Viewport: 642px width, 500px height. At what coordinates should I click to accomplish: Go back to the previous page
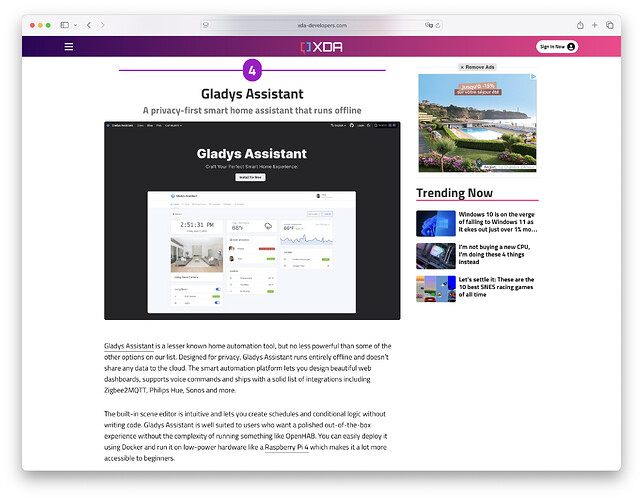88,24
